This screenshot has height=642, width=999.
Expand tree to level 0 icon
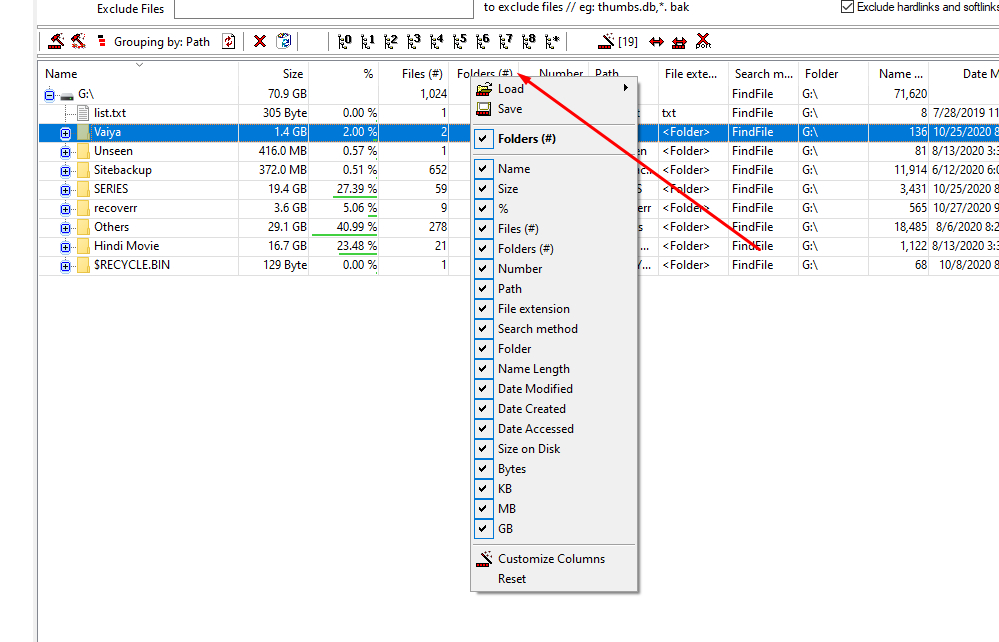coord(345,41)
